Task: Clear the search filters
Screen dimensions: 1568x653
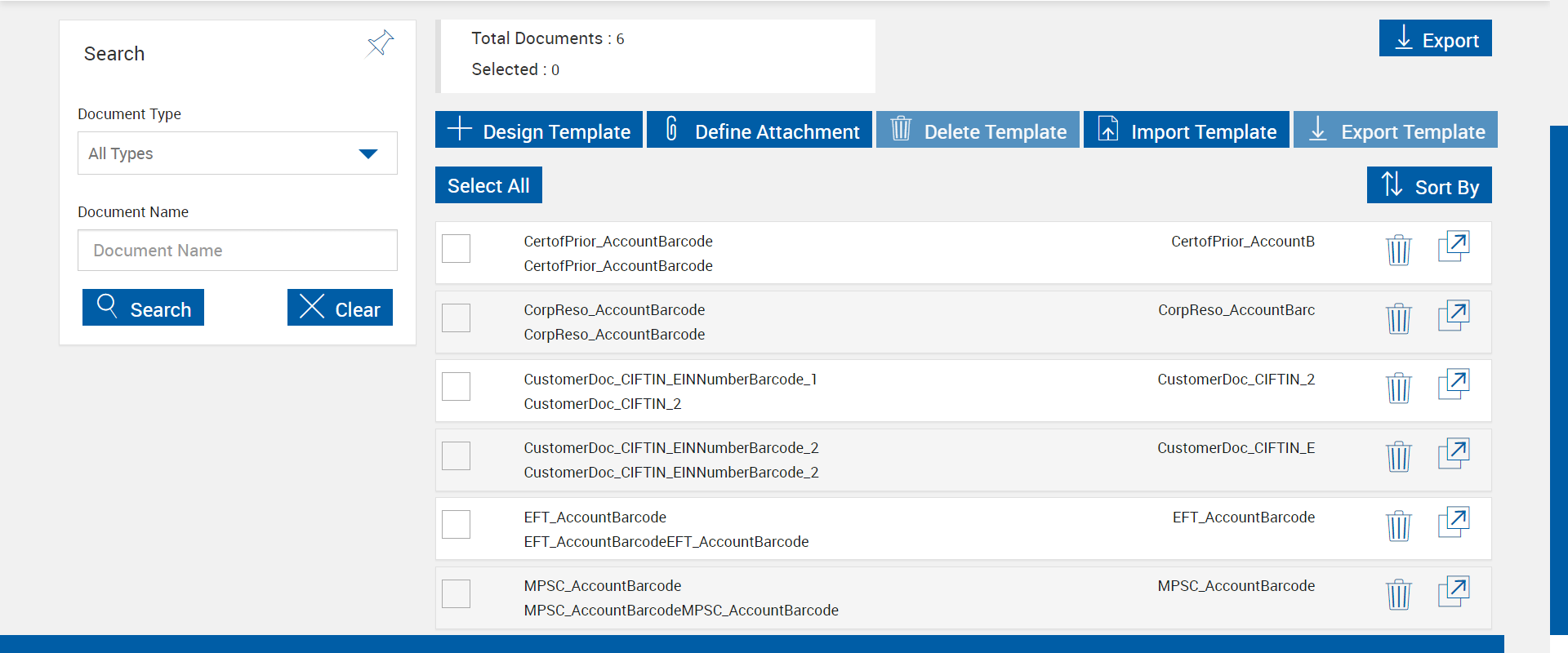Action: pyautogui.click(x=340, y=308)
